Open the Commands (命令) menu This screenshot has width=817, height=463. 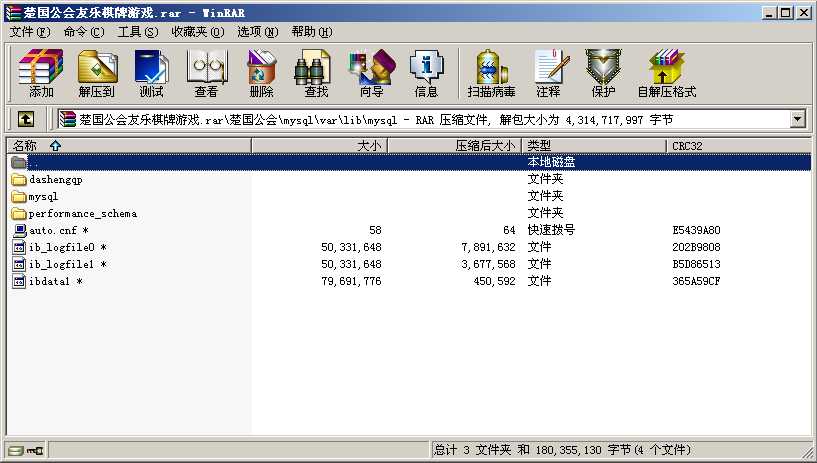click(84, 32)
